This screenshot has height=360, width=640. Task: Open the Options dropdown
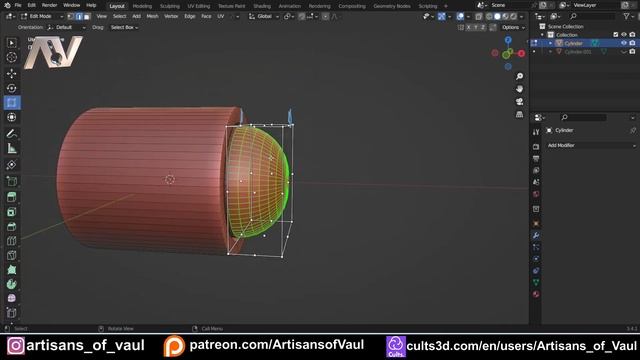point(513,27)
